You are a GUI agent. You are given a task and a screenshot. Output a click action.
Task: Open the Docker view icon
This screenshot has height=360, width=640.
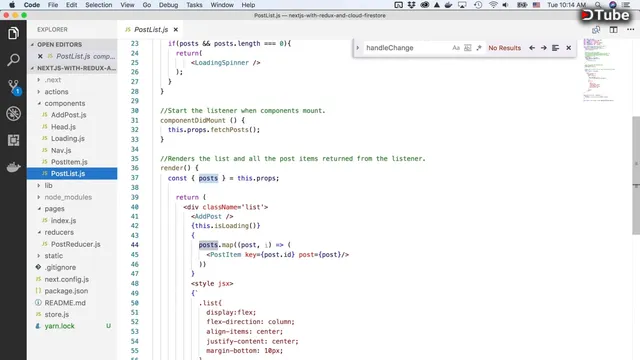(13, 167)
